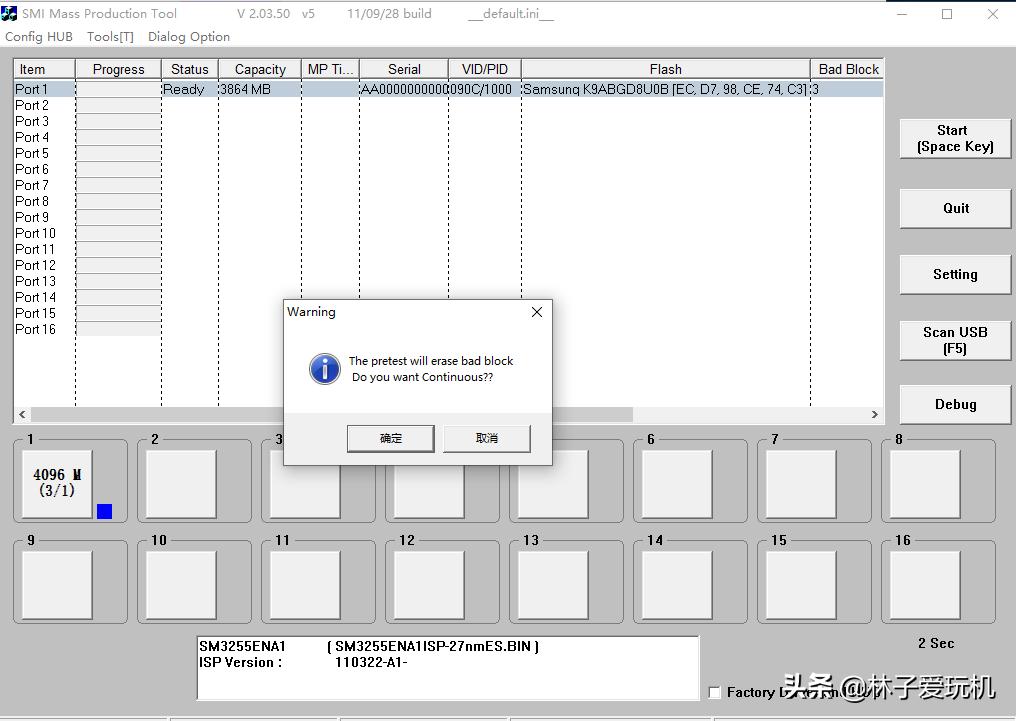Click the Status column header
1016x721 pixels.
(x=190, y=69)
